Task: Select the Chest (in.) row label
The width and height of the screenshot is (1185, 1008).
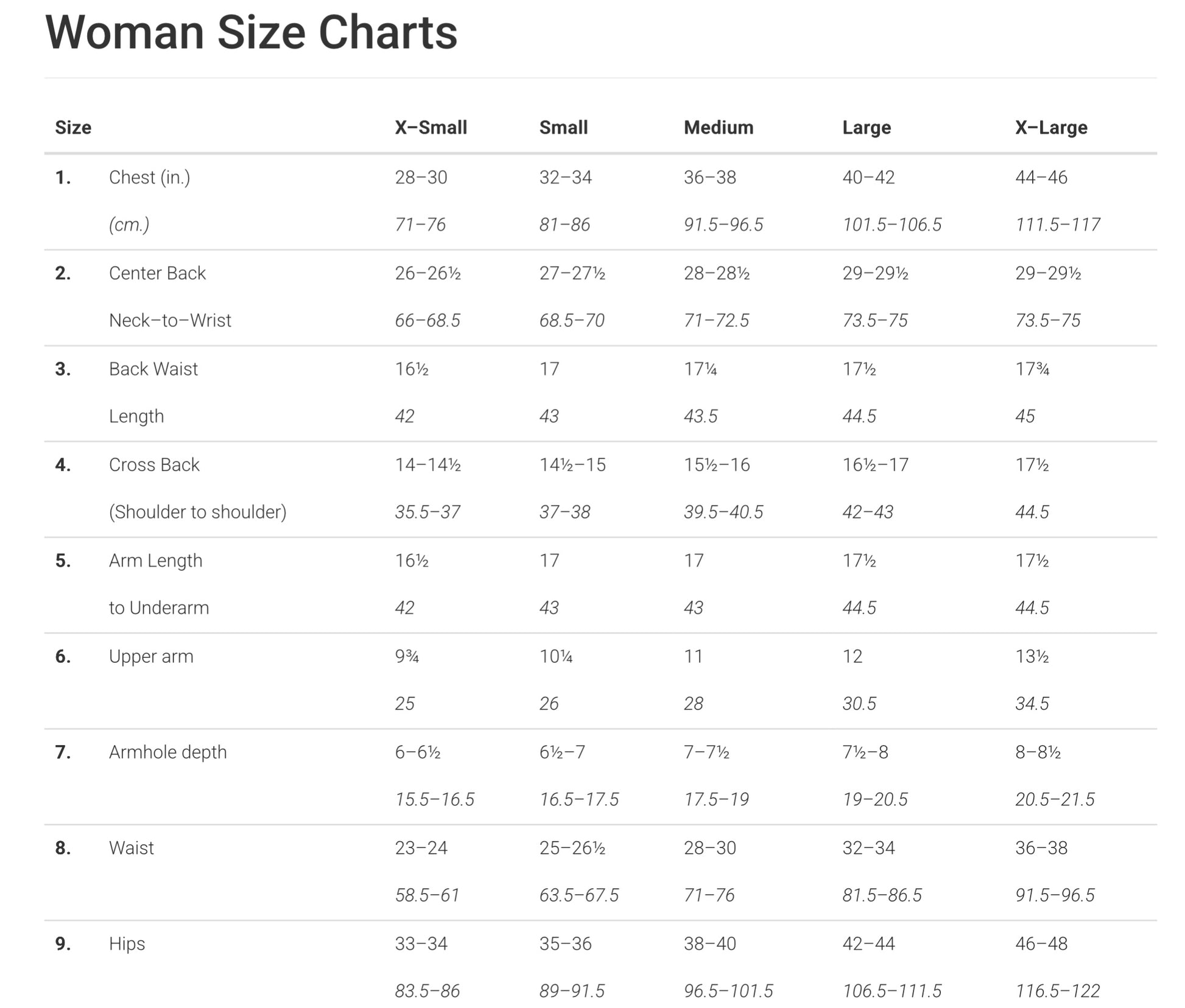Action: coord(149,177)
